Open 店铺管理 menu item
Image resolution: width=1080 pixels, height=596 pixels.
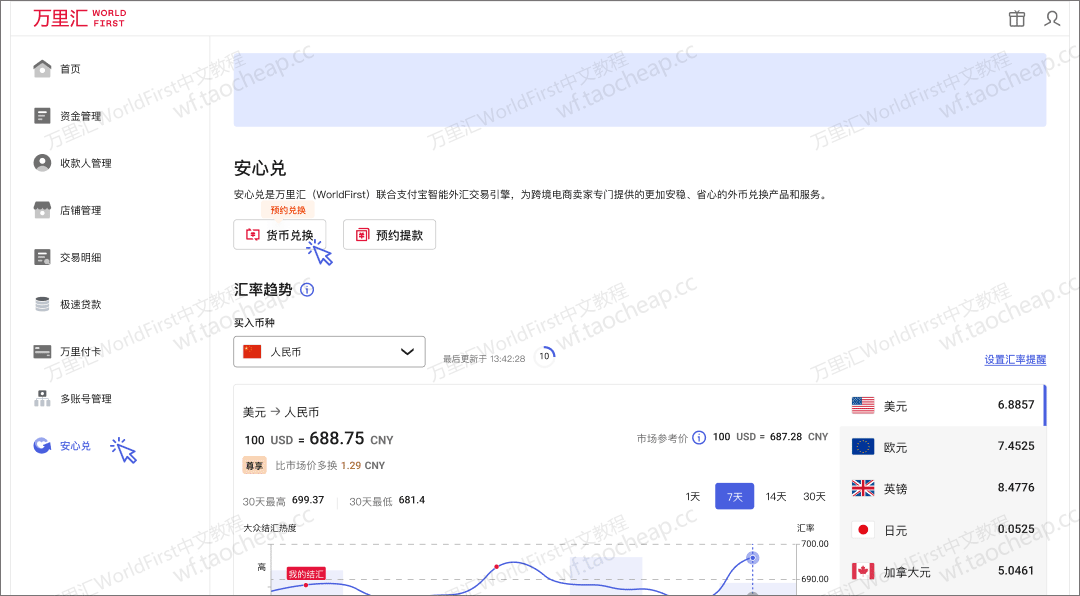[x=81, y=210]
